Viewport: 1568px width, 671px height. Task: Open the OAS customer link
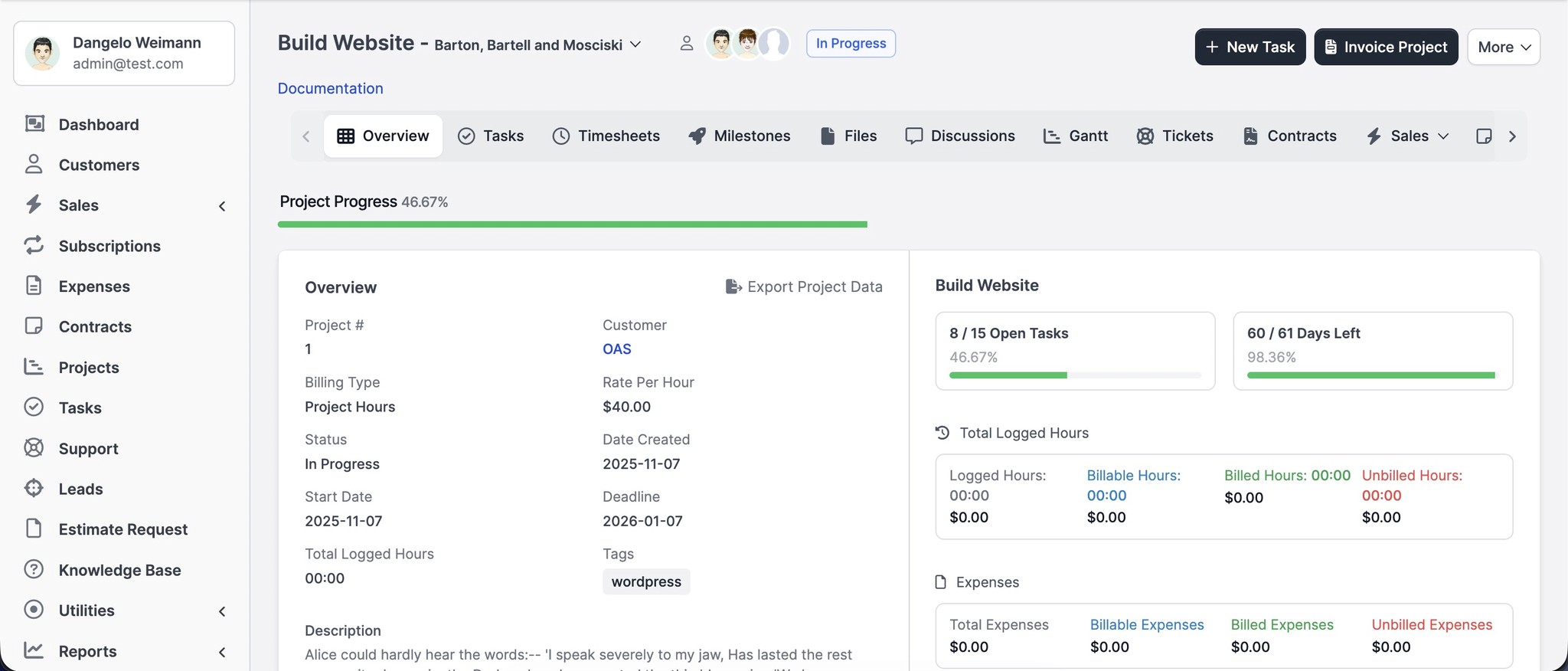click(616, 349)
